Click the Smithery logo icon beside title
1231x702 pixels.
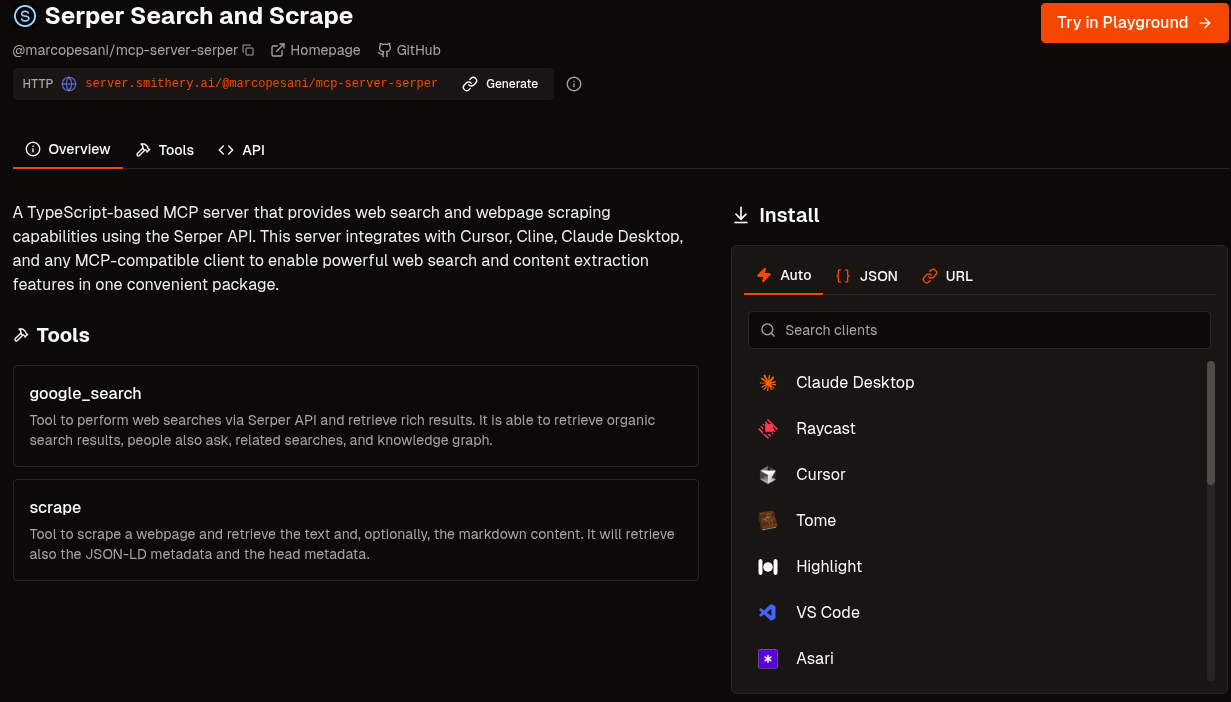(25, 16)
